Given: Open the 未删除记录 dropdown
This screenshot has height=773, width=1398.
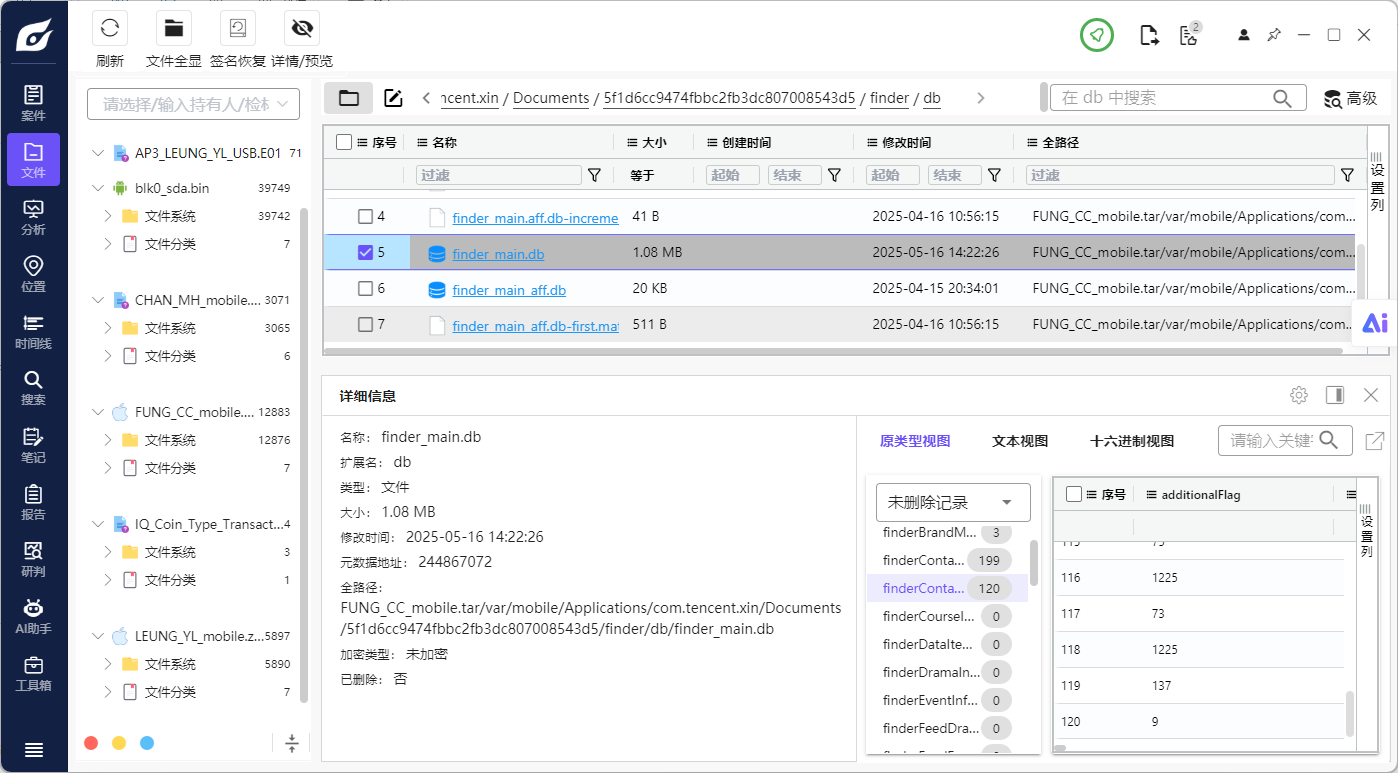Looking at the screenshot, I should coord(951,502).
